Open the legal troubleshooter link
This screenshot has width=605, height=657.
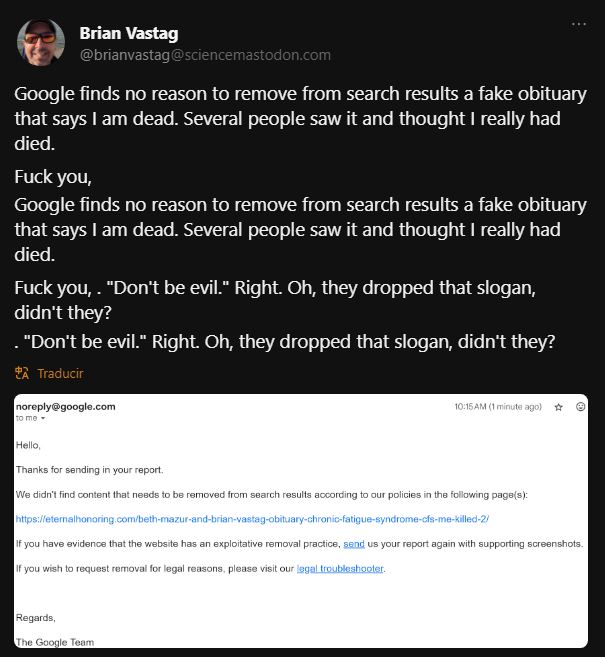click(x=340, y=569)
